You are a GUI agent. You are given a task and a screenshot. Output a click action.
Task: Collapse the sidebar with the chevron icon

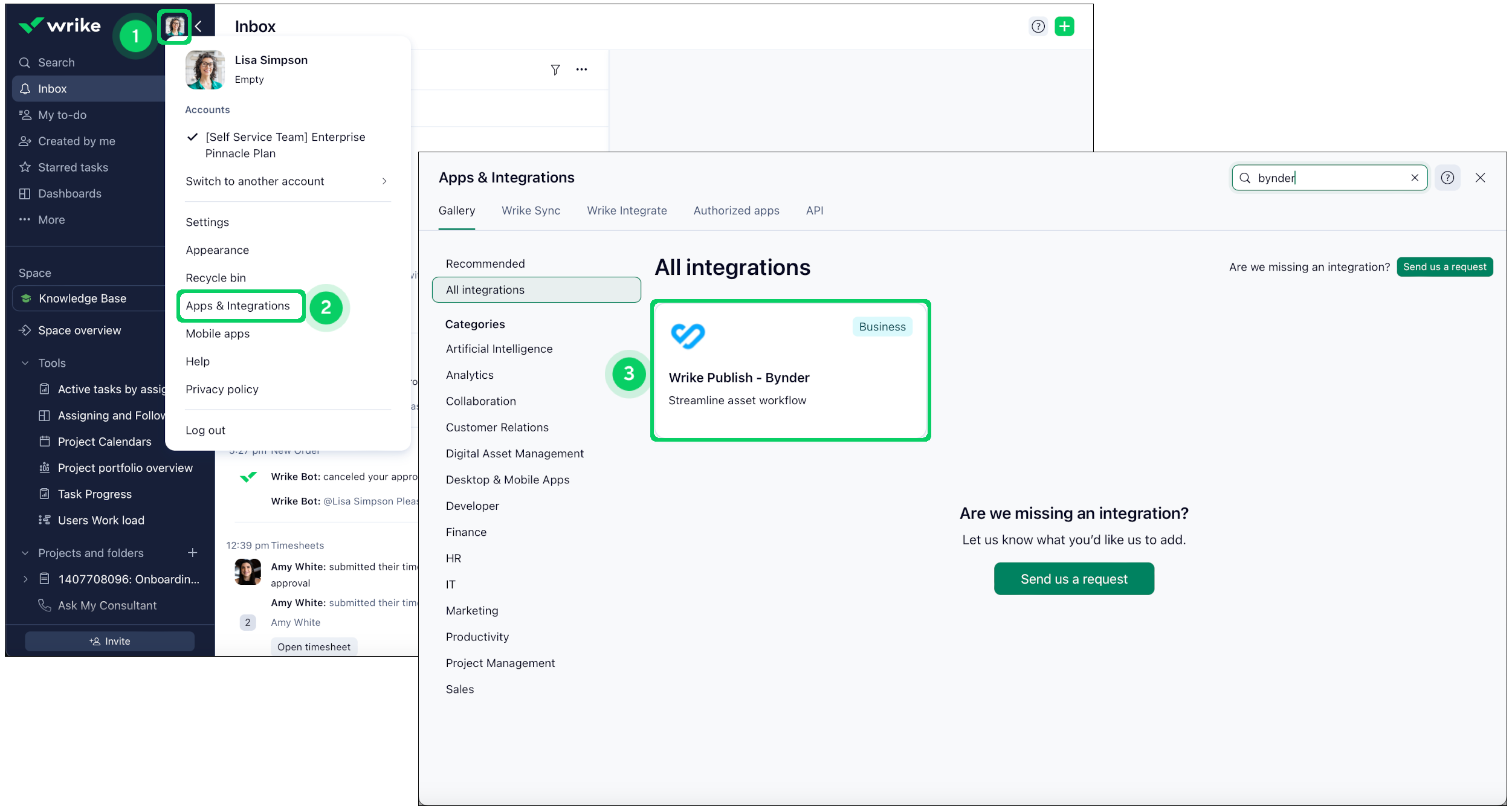199,26
